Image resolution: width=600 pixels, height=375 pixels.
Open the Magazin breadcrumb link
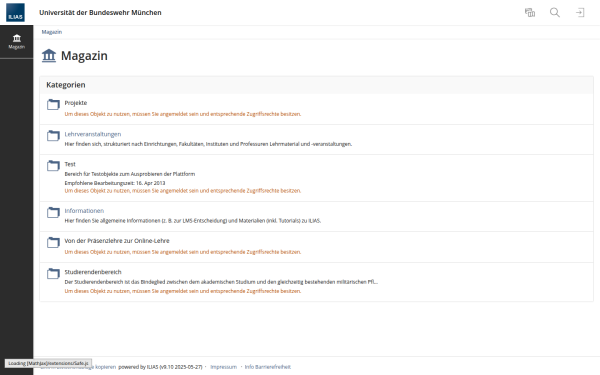coord(52,32)
